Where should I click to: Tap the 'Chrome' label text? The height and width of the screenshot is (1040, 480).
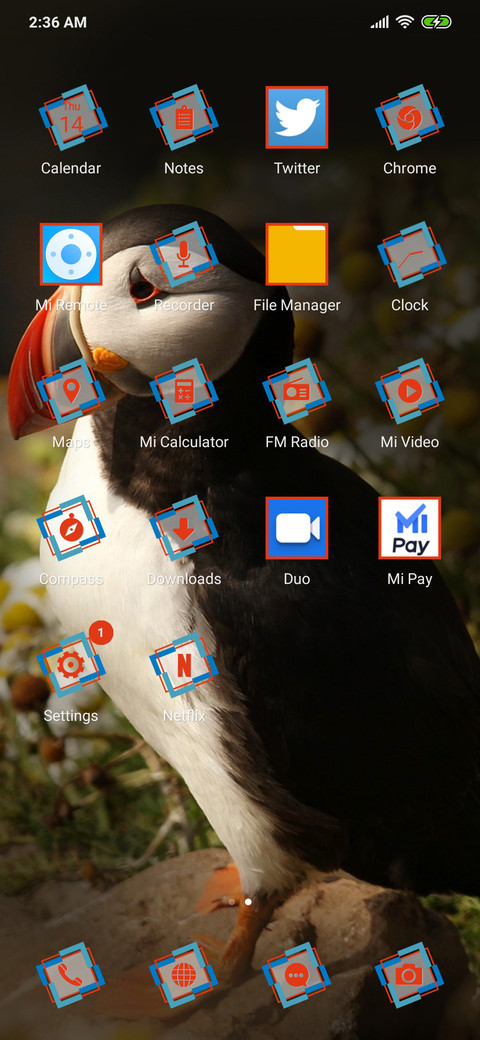tap(410, 168)
